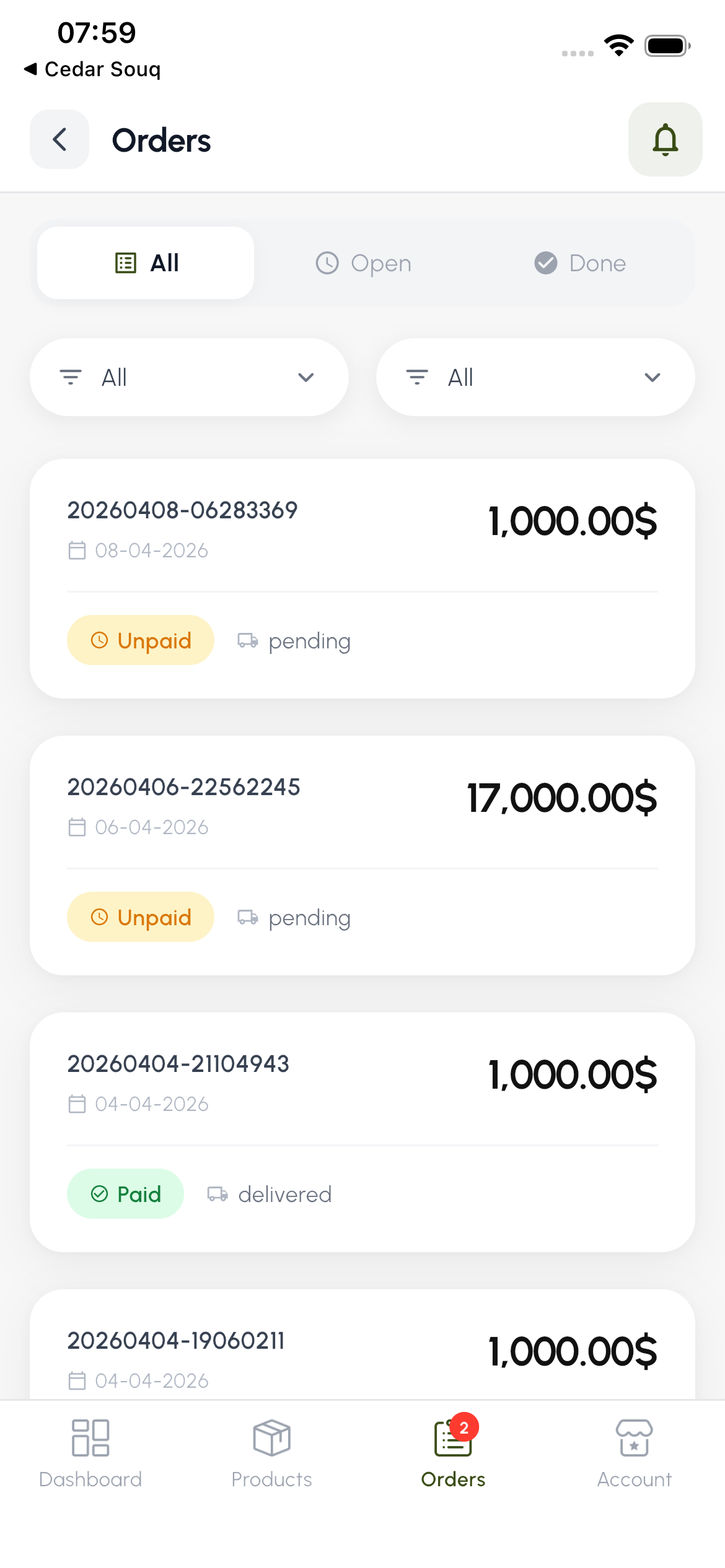The height and width of the screenshot is (1568, 725).
Task: Open order 20260404-21104943 details
Action: pos(178,1064)
